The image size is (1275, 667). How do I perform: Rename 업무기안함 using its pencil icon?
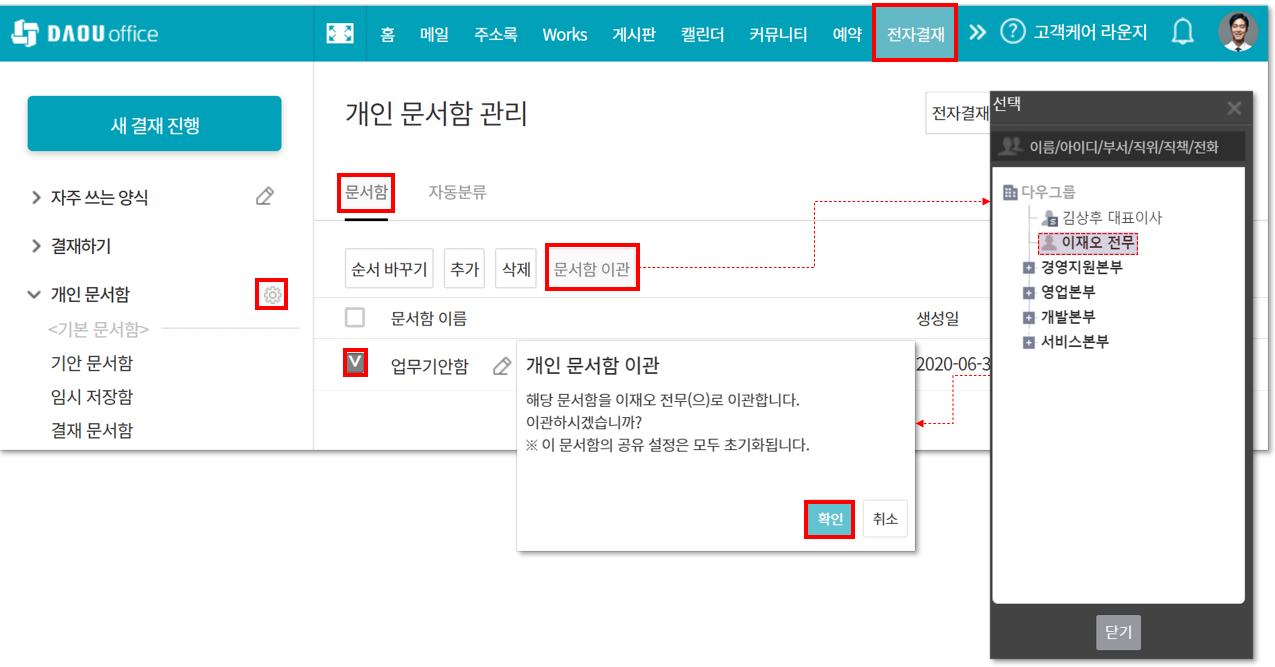click(x=502, y=366)
